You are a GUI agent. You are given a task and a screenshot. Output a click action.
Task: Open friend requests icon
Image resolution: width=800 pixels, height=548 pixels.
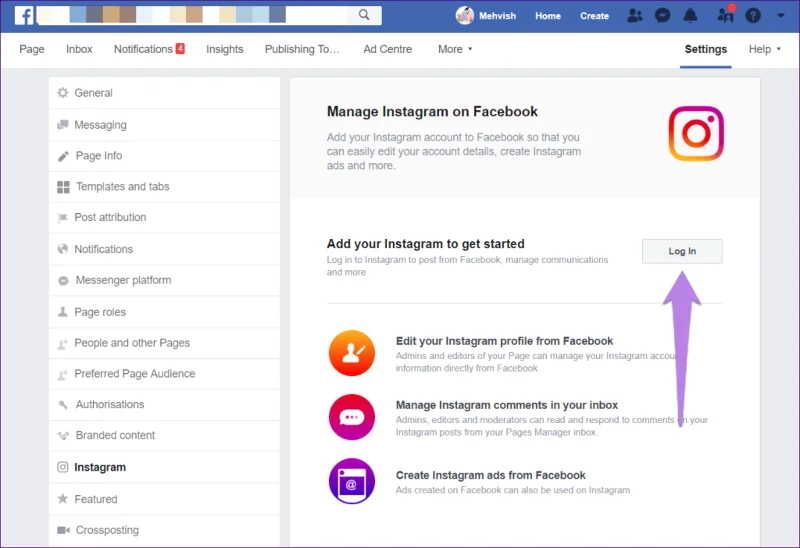tap(634, 16)
